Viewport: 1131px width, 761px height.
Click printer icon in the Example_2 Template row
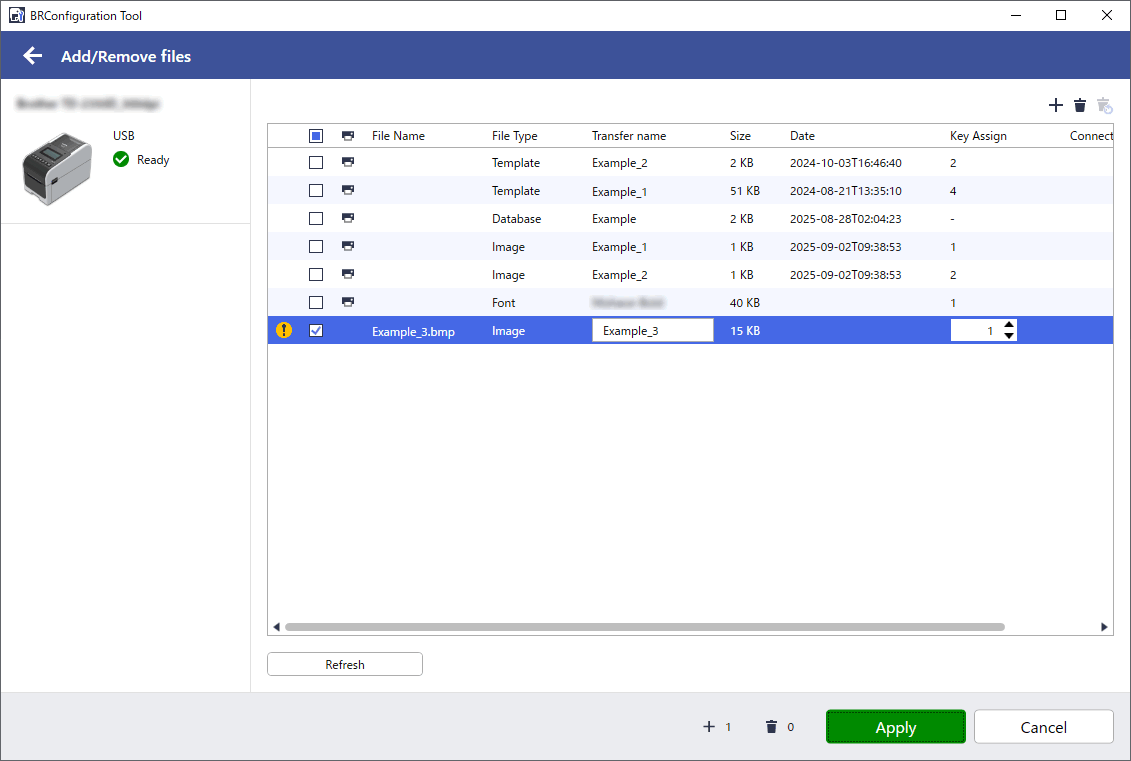pos(348,162)
